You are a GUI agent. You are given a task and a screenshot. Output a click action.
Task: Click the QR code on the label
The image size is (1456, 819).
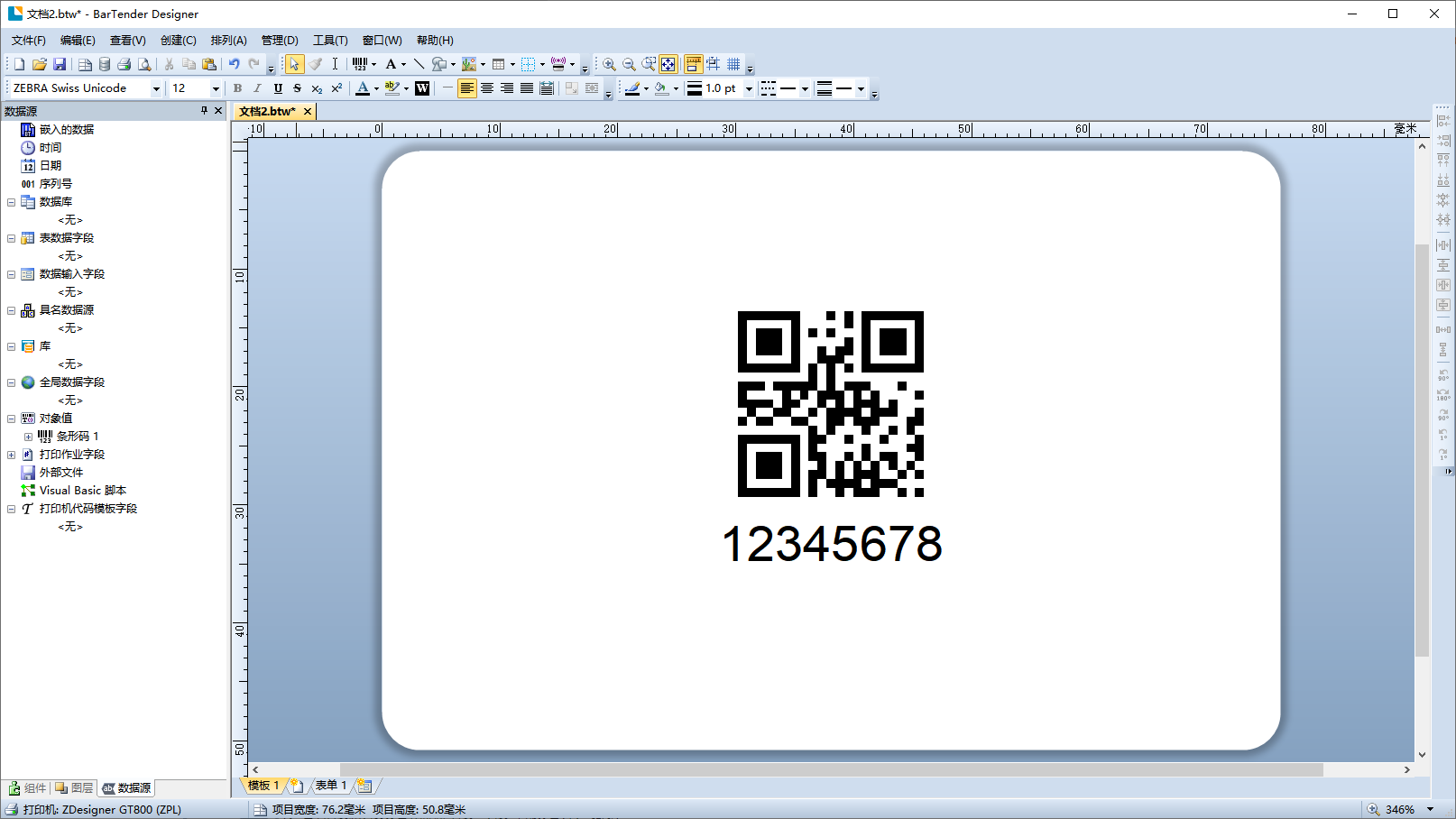click(x=830, y=403)
